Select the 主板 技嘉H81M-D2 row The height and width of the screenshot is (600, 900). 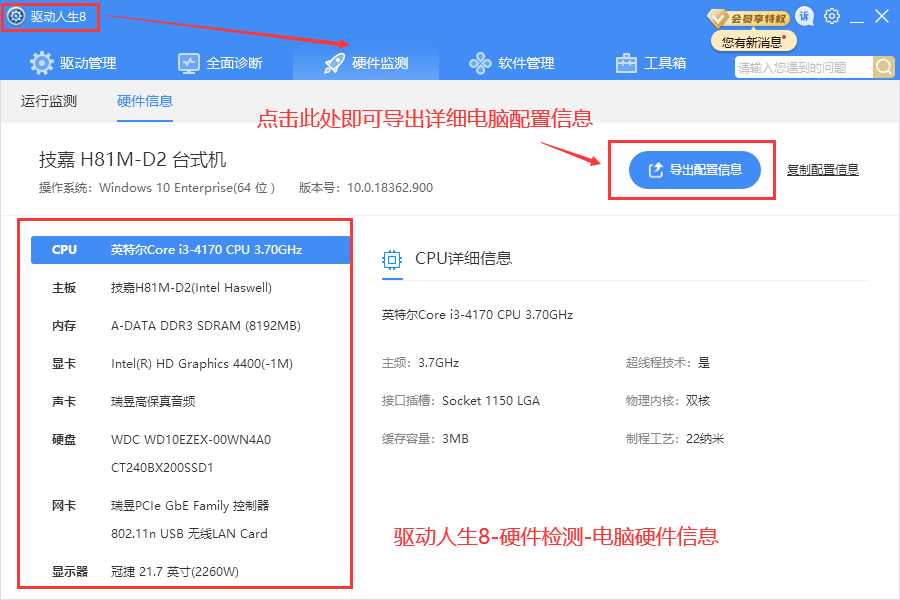click(x=190, y=288)
